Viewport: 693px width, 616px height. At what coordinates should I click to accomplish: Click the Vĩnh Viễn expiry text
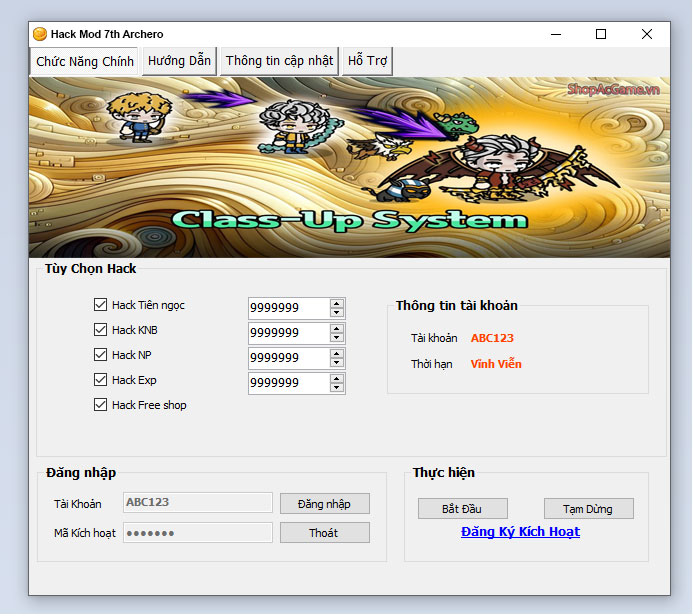pos(496,364)
